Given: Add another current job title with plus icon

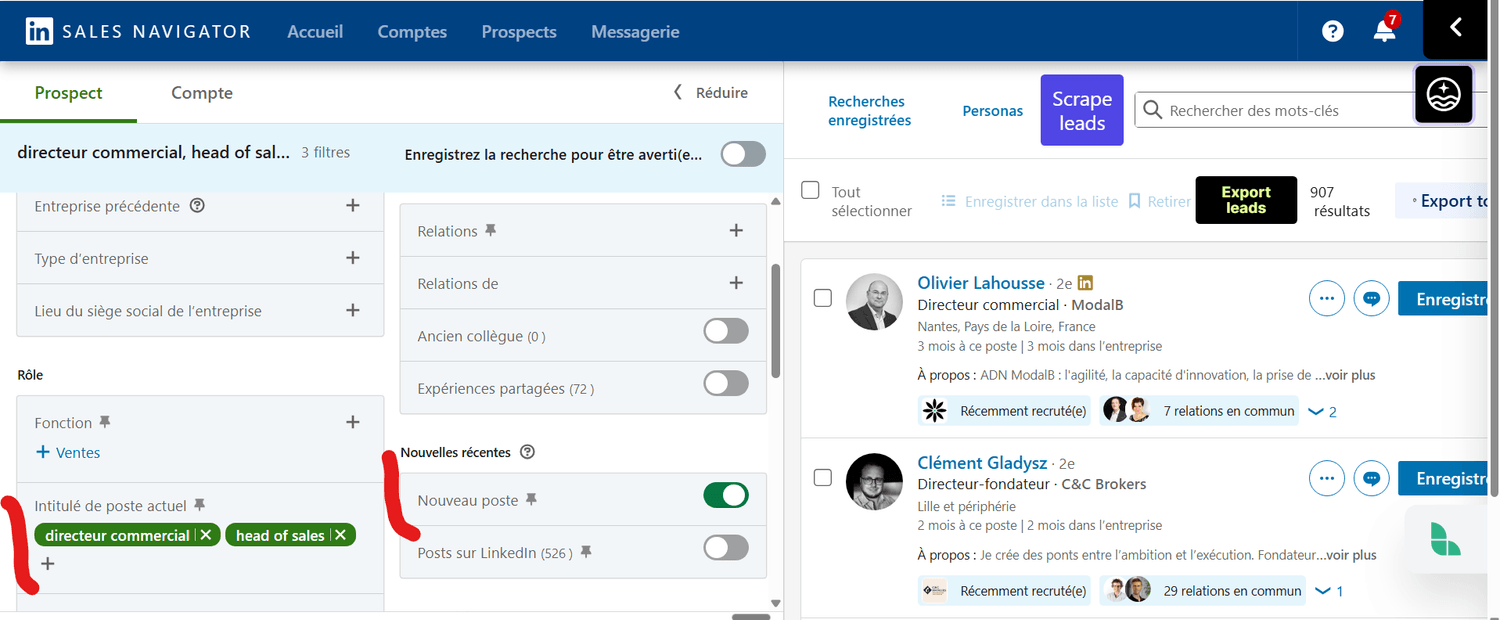Looking at the screenshot, I should point(47,564).
